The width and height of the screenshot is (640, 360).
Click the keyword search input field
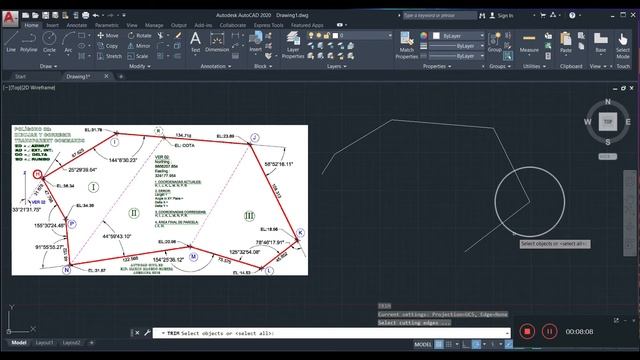(x=440, y=16)
